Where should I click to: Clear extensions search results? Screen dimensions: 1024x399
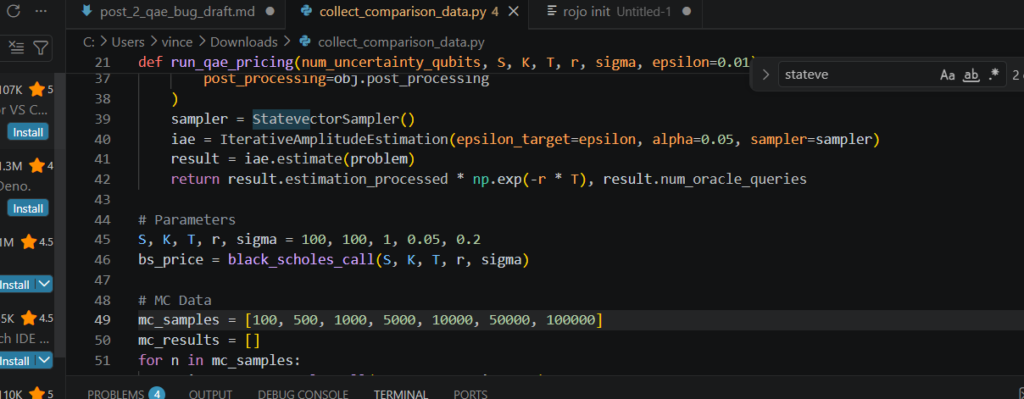pos(16,48)
